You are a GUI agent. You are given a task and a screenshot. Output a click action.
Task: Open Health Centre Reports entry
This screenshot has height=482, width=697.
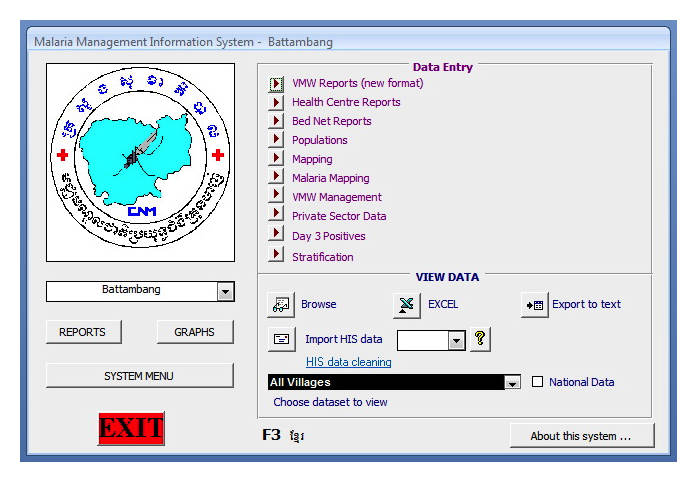point(346,102)
